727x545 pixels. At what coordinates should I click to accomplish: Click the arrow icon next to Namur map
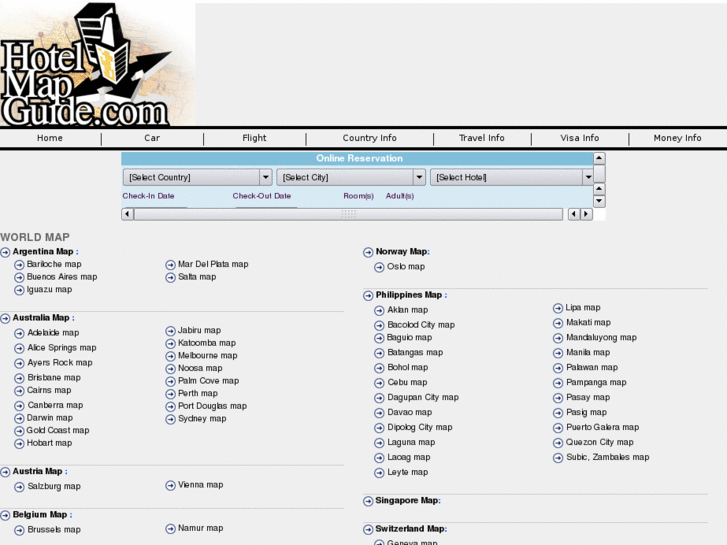[x=171, y=529]
